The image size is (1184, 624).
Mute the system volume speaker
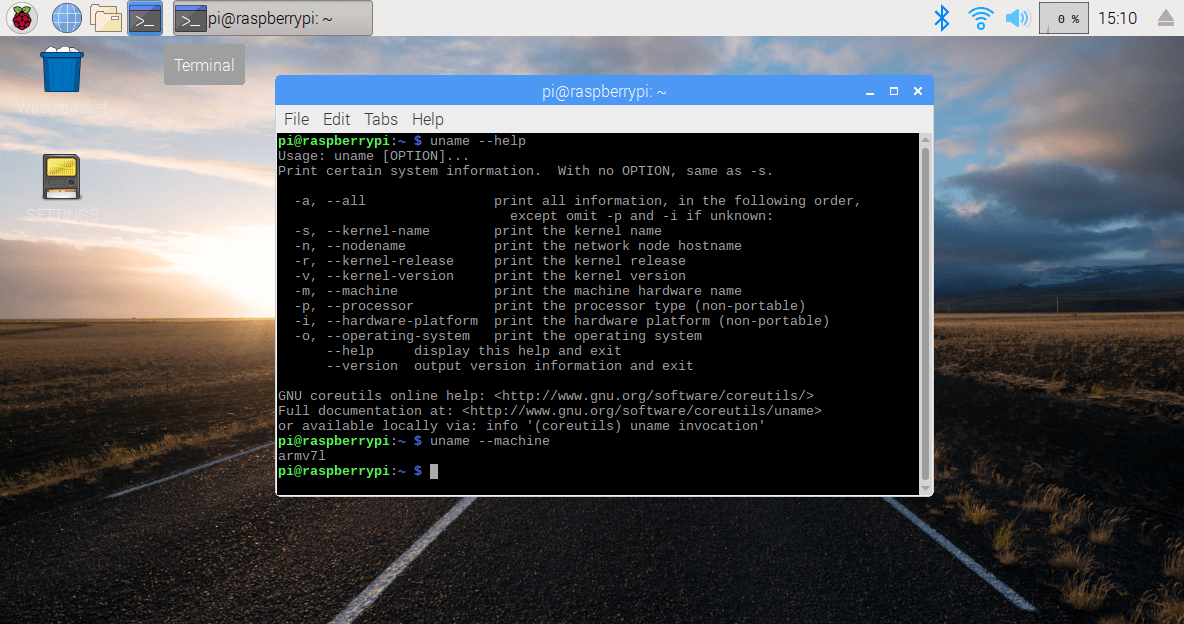[x=1019, y=17]
